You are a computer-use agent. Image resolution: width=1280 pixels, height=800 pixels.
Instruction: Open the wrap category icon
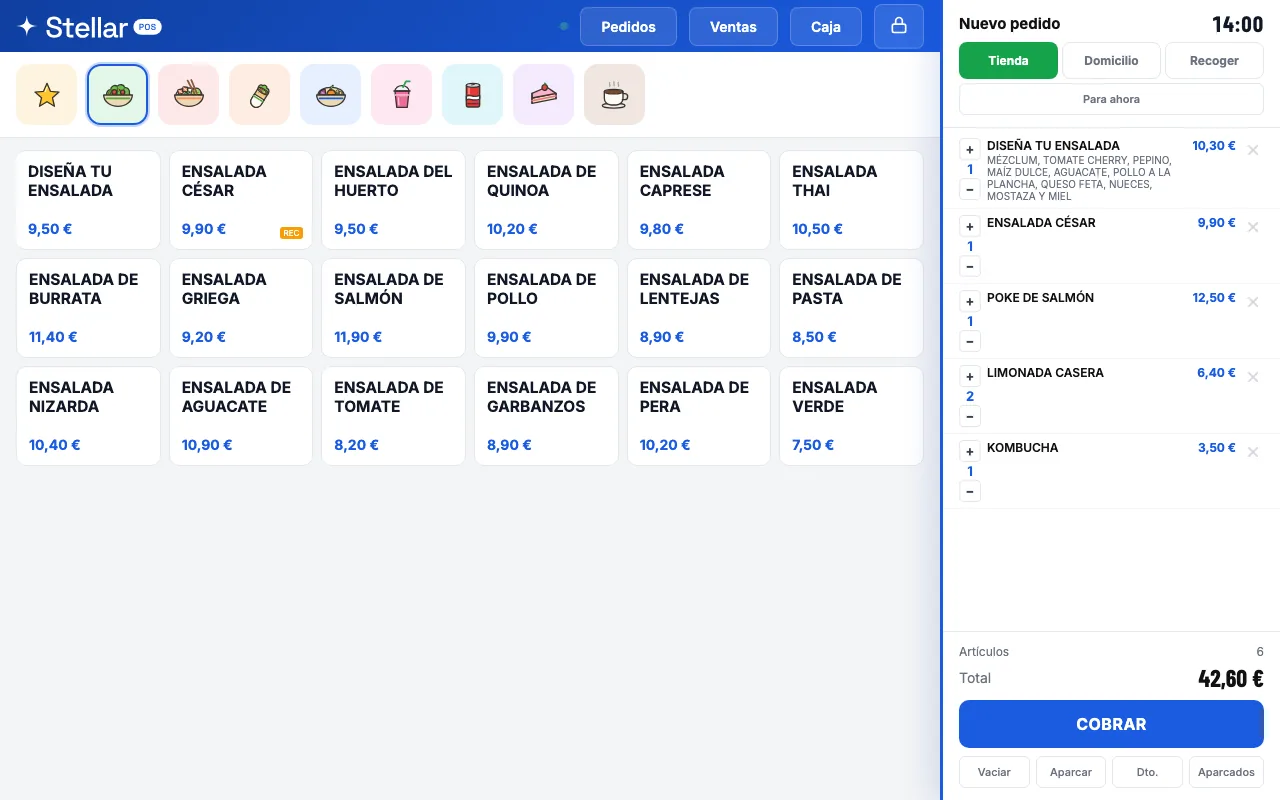point(260,95)
